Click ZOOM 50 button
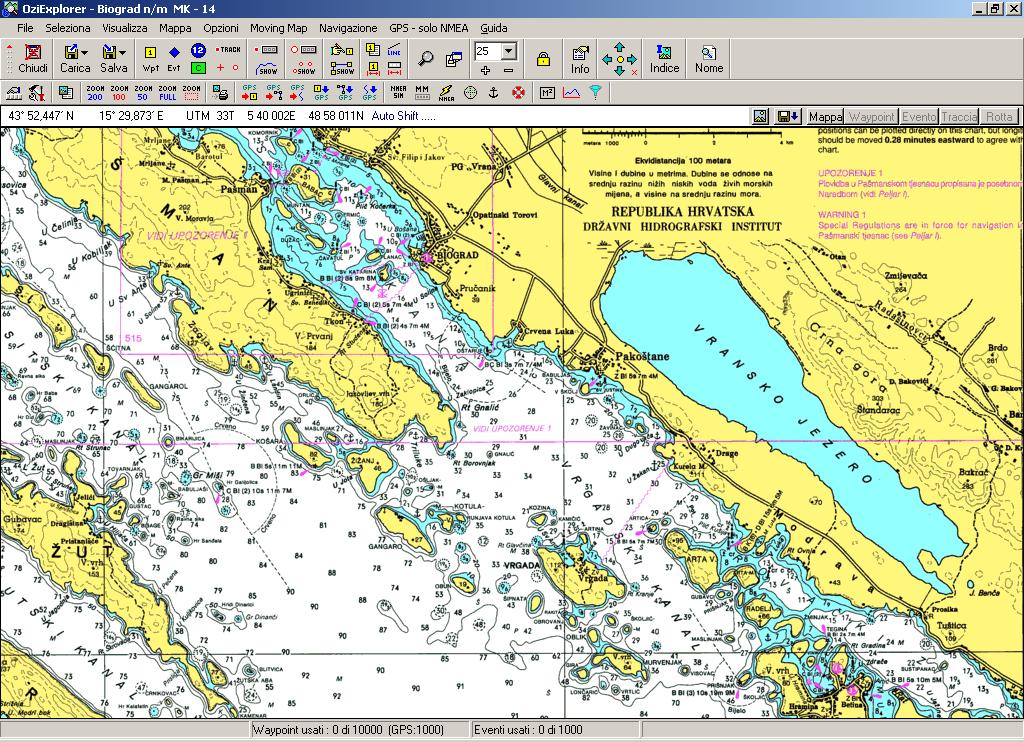This screenshot has height=742, width=1024. 143,93
